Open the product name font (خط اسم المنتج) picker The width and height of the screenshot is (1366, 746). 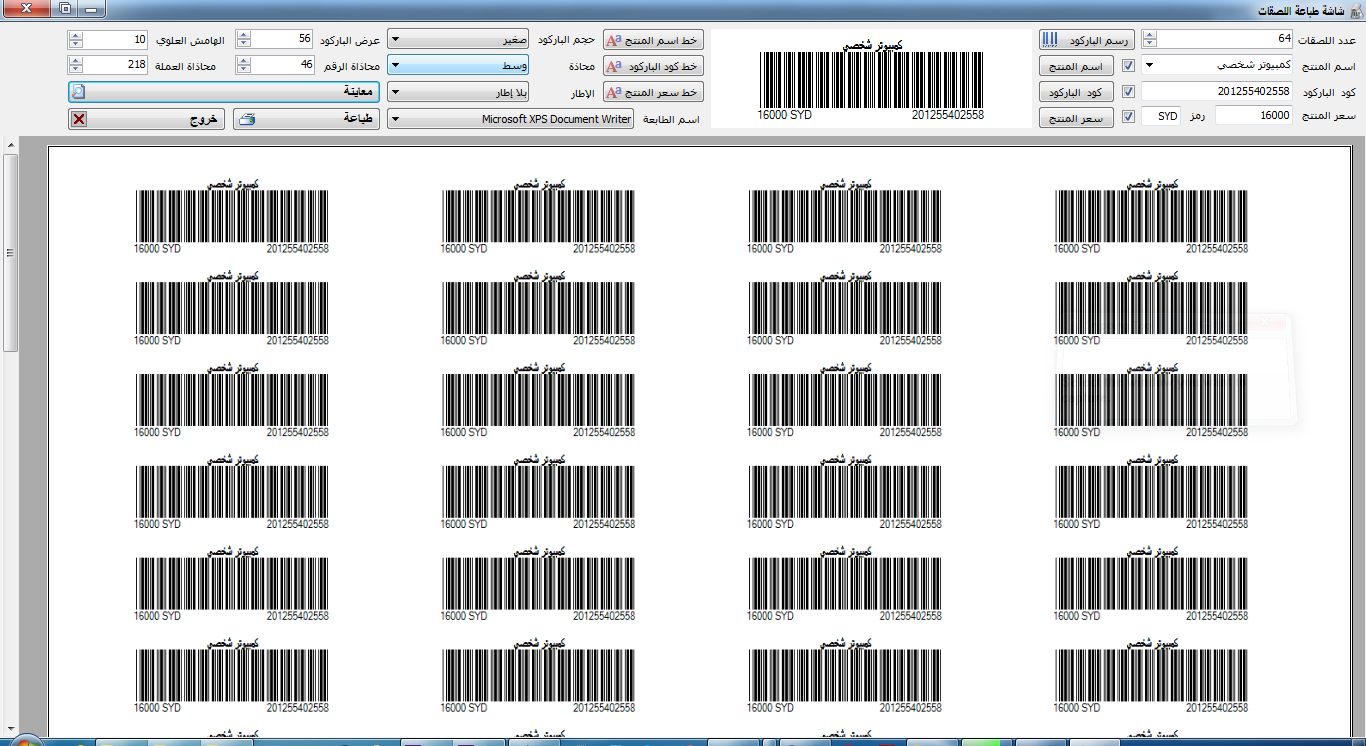click(x=653, y=40)
